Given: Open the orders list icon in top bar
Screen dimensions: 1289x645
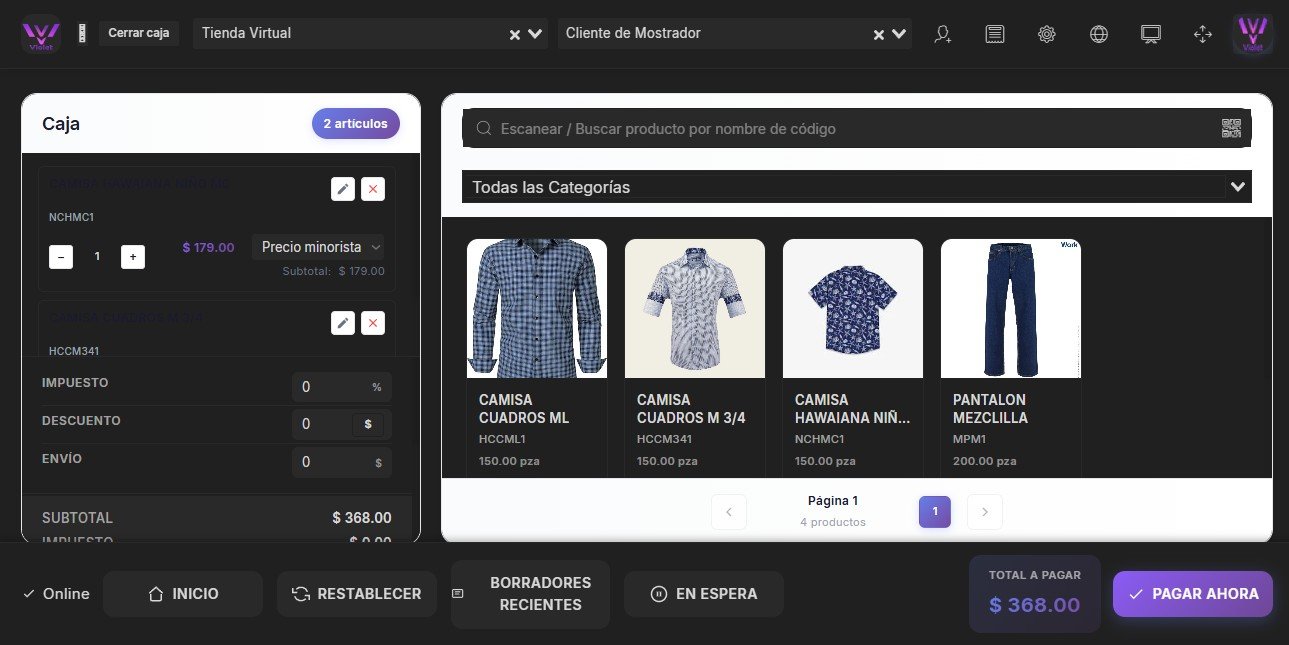Looking at the screenshot, I should pyautogui.click(x=995, y=34).
